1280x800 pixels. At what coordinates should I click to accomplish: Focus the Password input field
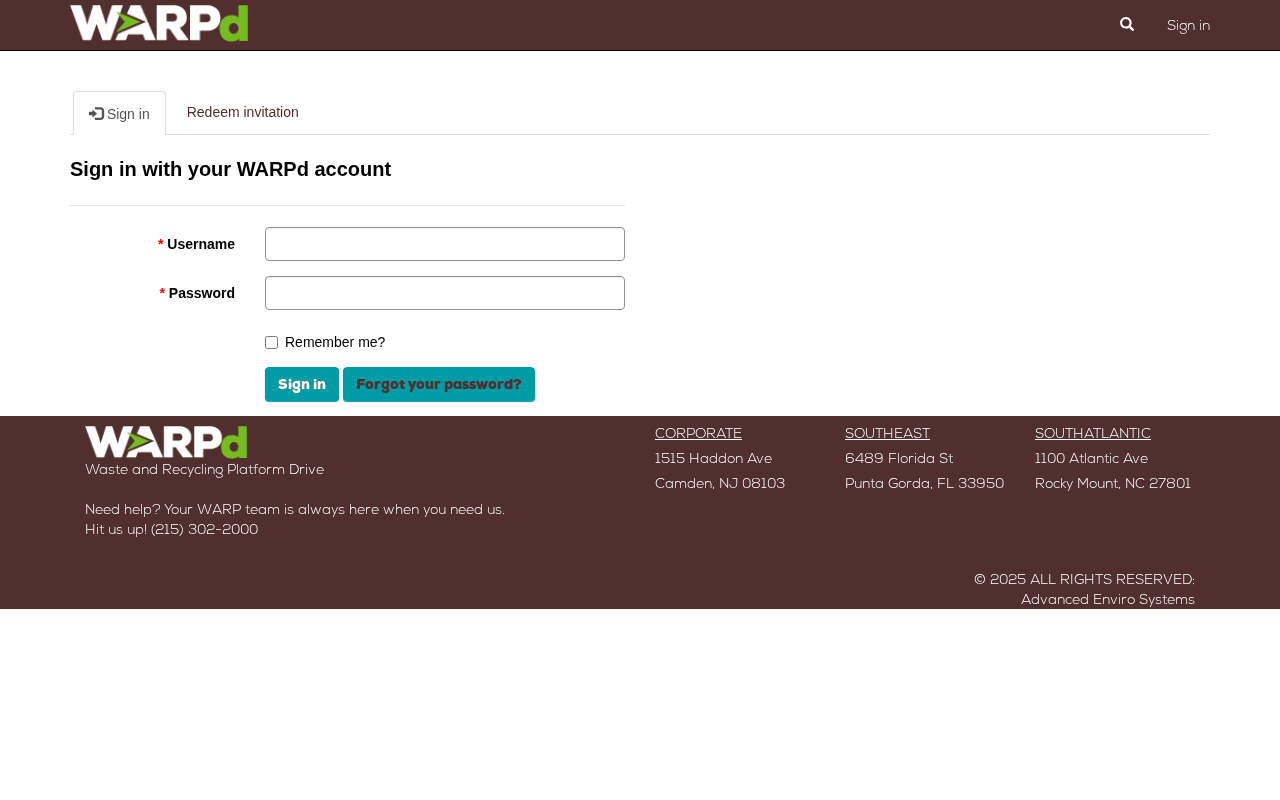[x=445, y=293]
